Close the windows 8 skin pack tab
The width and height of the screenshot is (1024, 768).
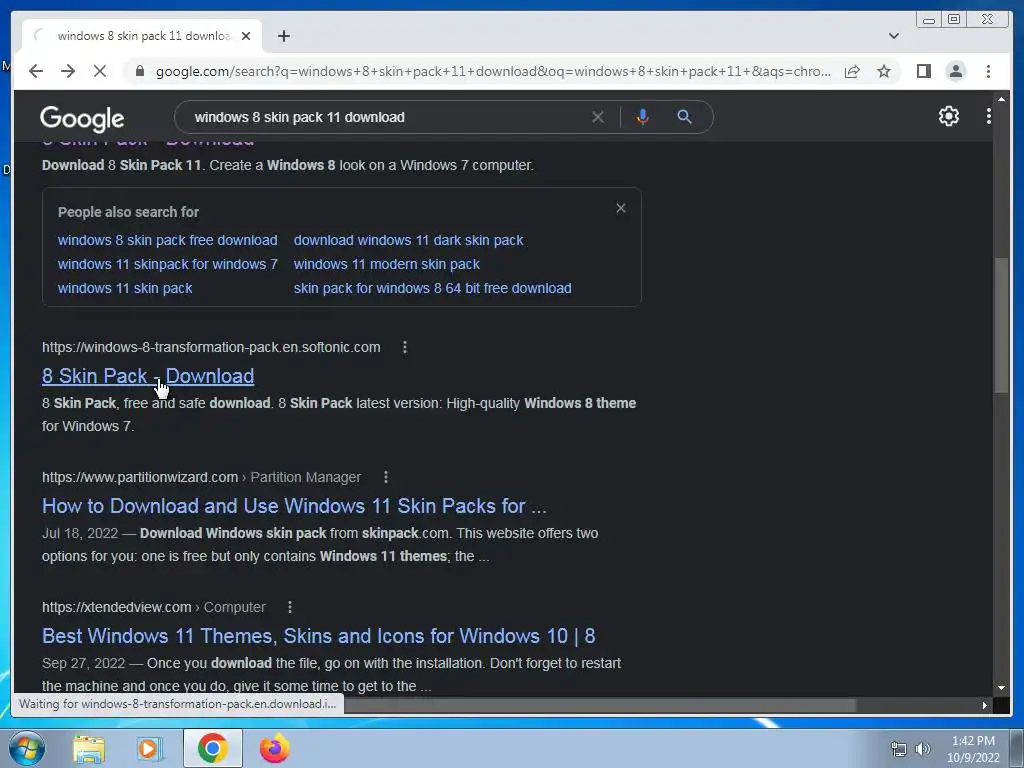tap(246, 36)
